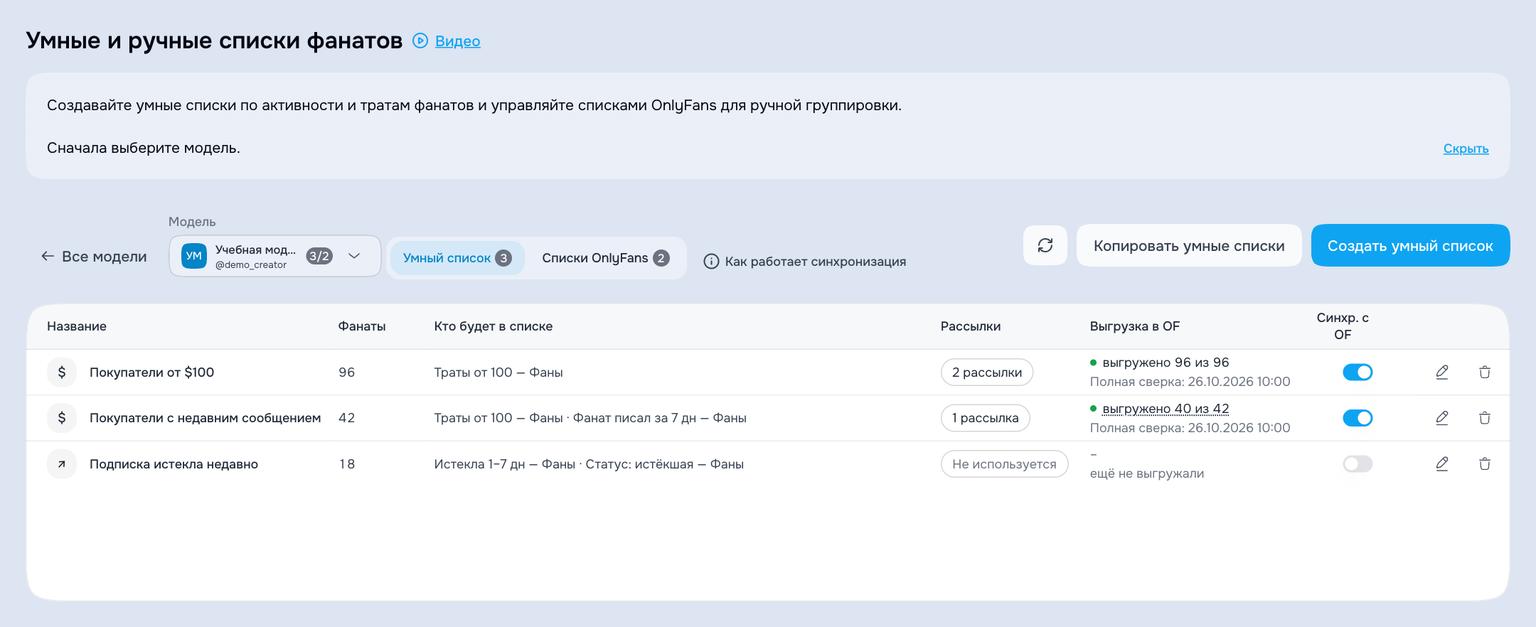Edit the "Покупатели от $100" list
1536x627 pixels.
pyautogui.click(x=1442, y=372)
